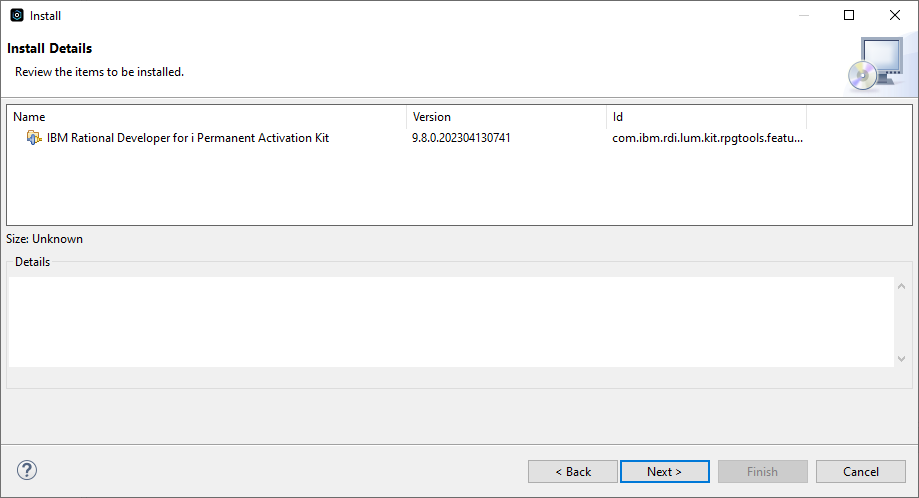Maximize the Install window
The width and height of the screenshot is (919, 498).
coord(849,15)
